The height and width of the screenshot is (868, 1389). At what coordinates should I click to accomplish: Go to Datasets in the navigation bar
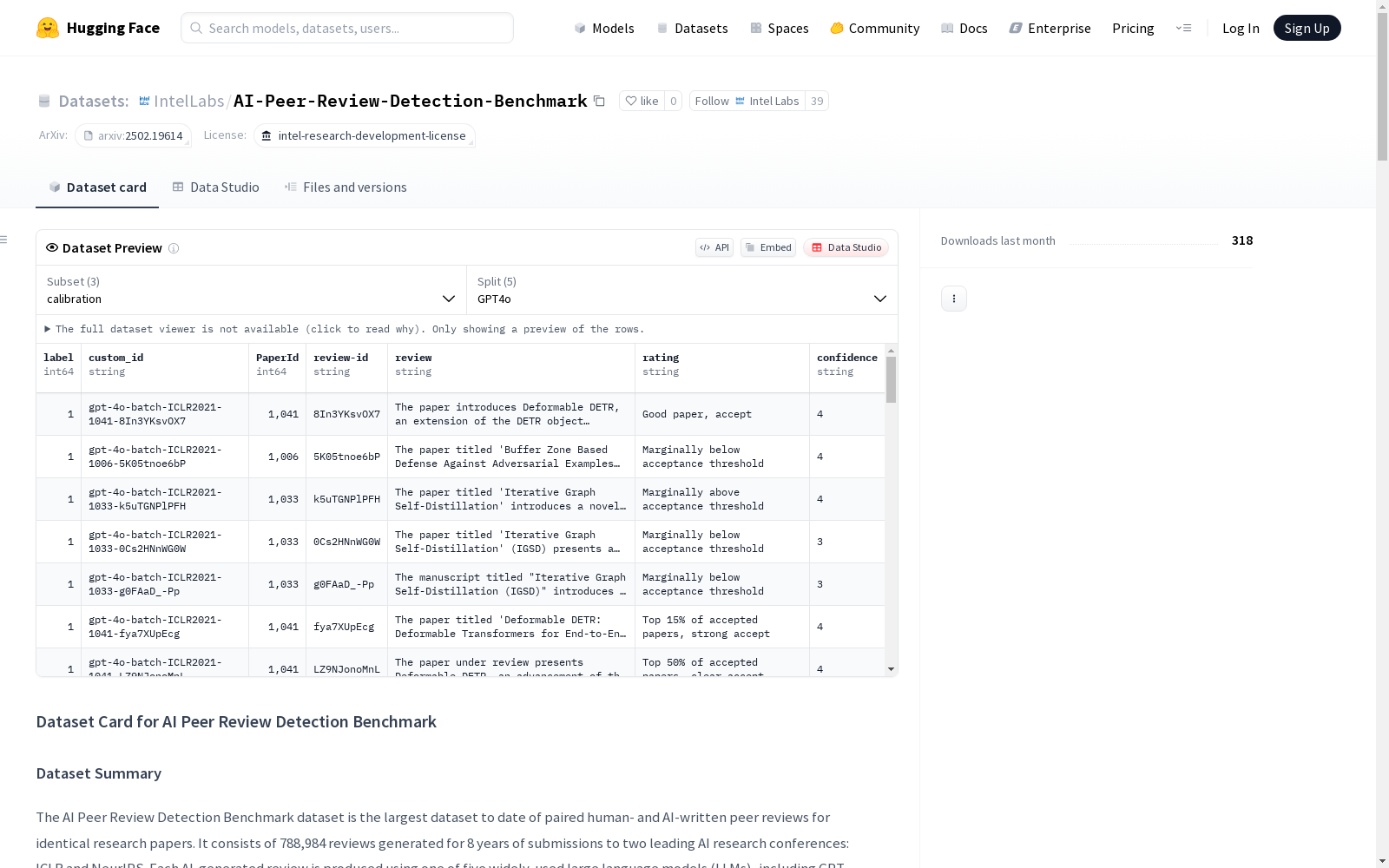click(692, 28)
